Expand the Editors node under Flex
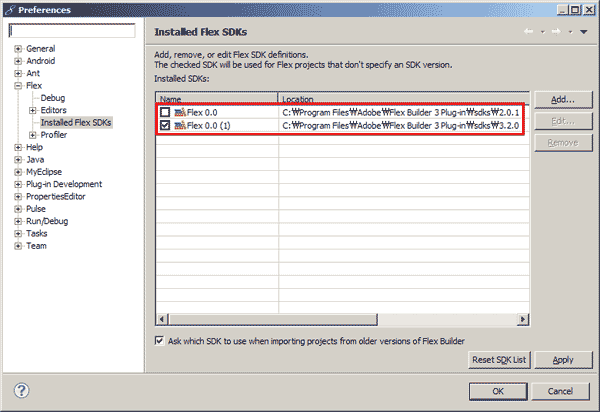600x412 pixels. (x=33, y=110)
